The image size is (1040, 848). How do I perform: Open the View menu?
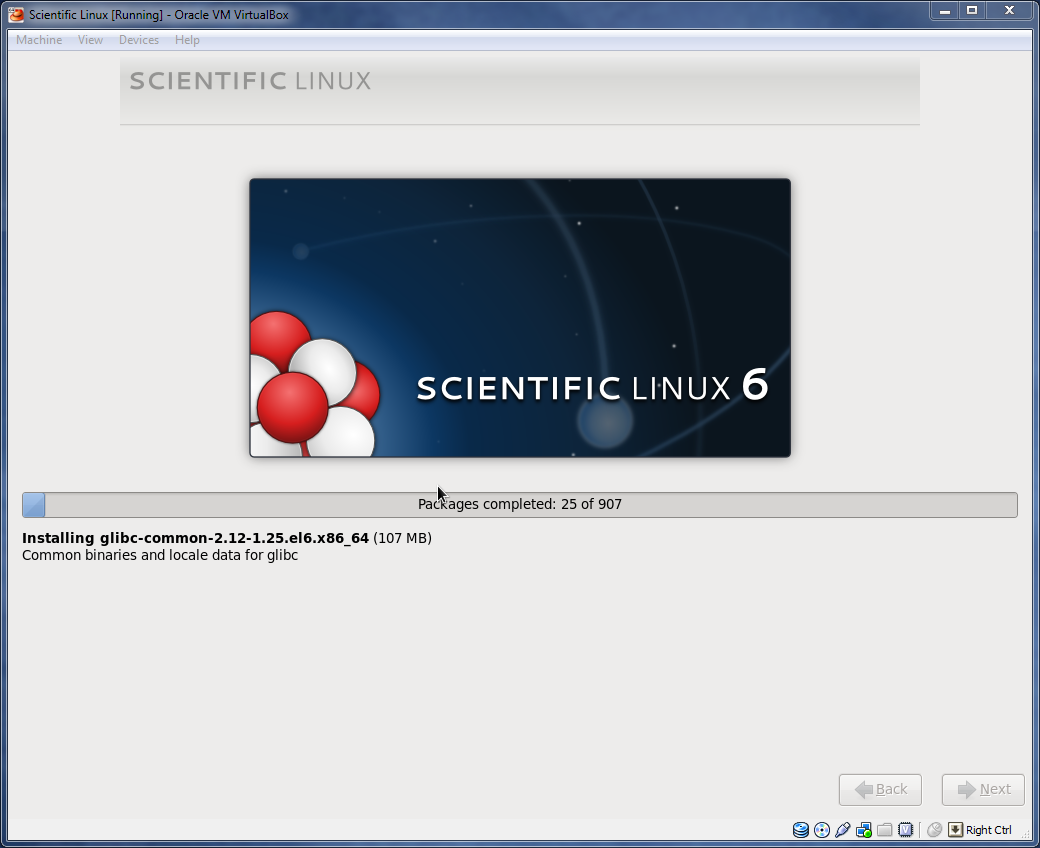click(x=90, y=40)
